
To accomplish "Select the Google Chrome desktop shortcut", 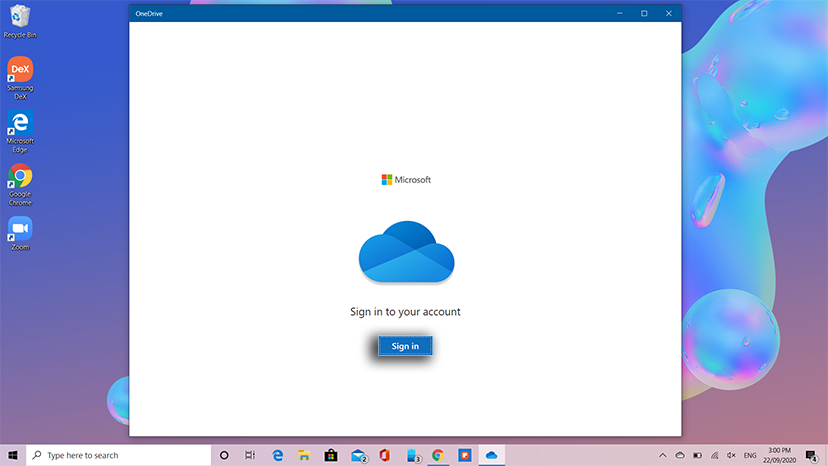I will pyautogui.click(x=20, y=185).
